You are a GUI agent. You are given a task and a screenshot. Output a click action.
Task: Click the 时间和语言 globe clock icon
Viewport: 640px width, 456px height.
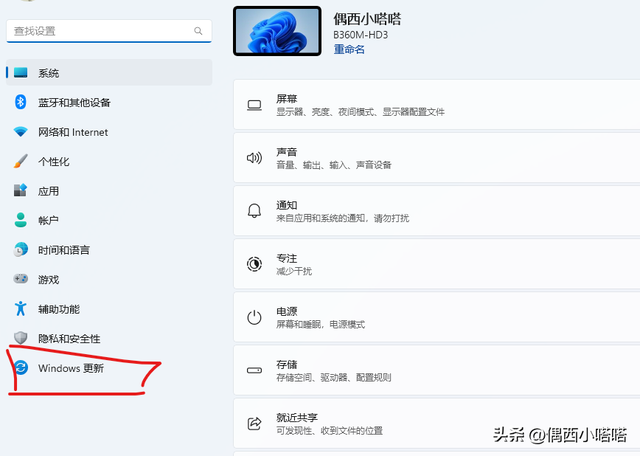(20, 249)
